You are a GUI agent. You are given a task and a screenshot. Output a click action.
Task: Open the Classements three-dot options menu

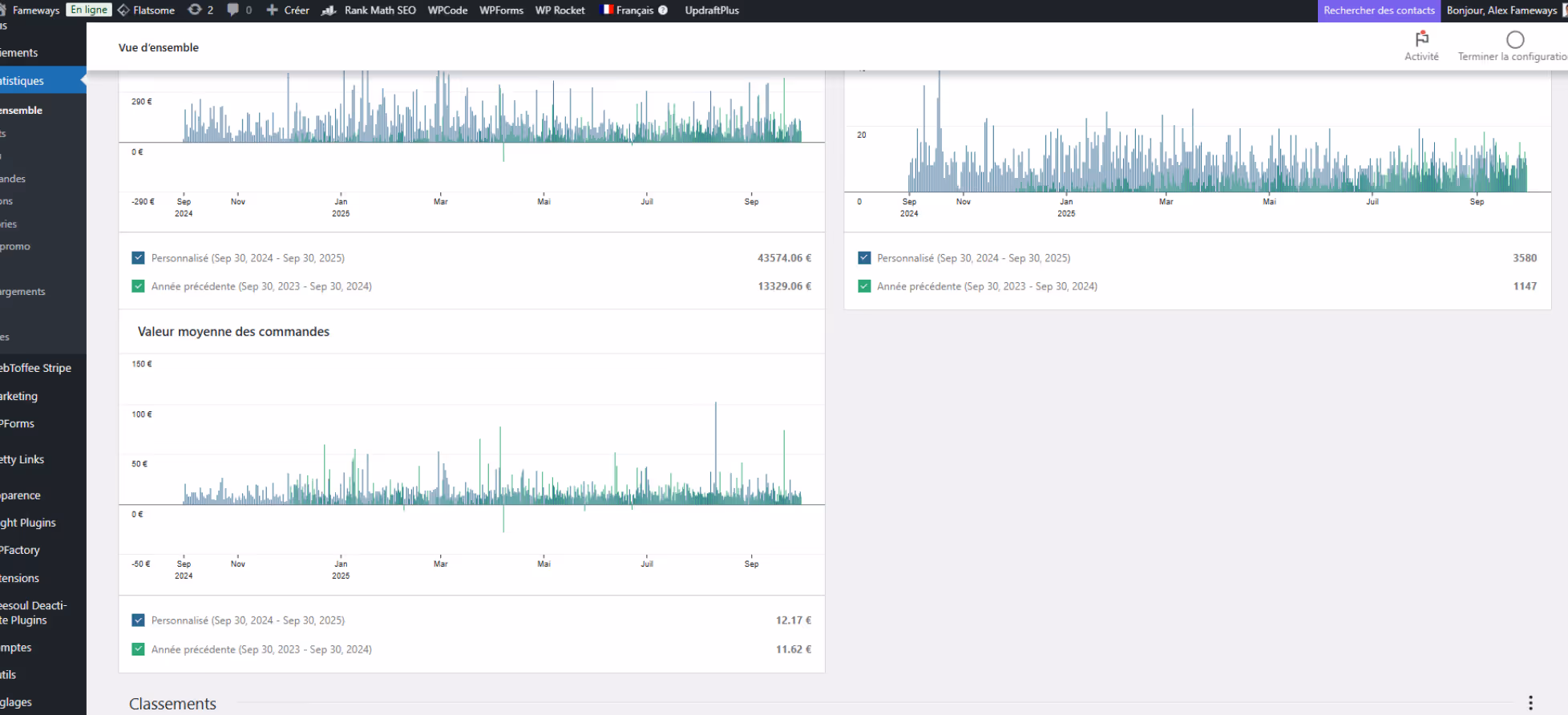pos(1530,703)
